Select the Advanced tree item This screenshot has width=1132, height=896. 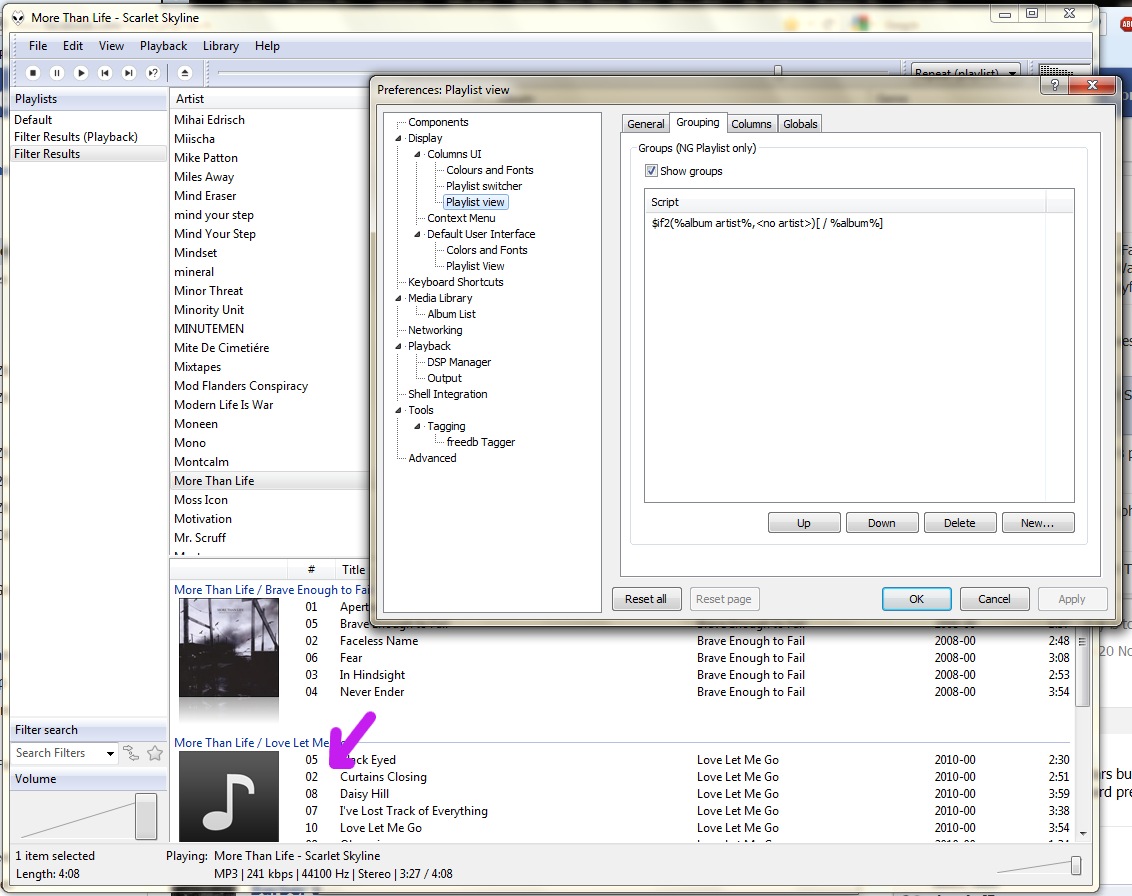(x=432, y=458)
